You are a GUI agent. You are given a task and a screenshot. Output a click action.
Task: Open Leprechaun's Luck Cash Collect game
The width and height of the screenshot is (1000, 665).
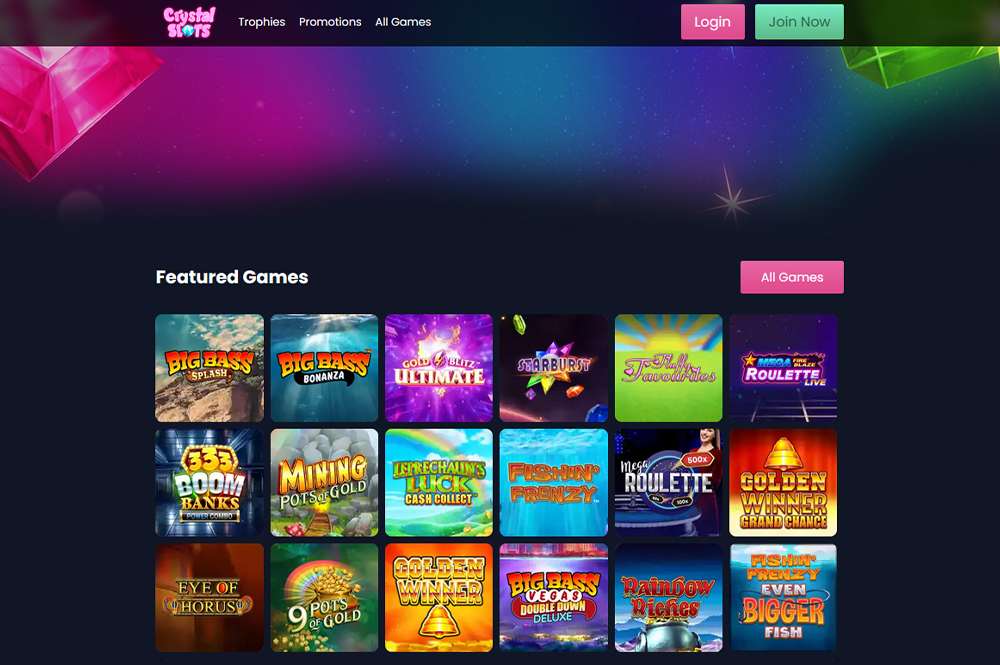pos(439,483)
